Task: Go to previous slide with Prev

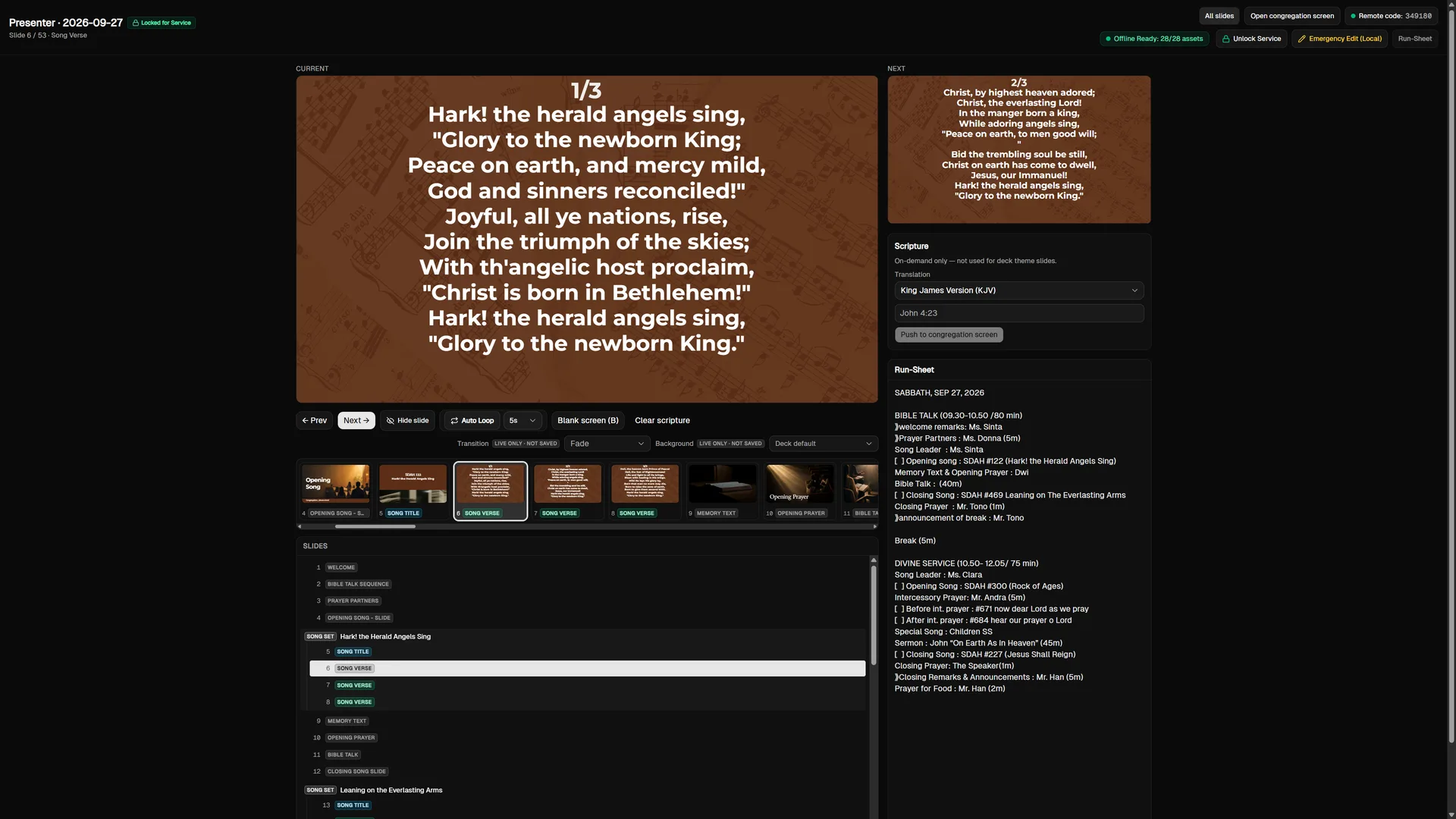Action: [314, 420]
